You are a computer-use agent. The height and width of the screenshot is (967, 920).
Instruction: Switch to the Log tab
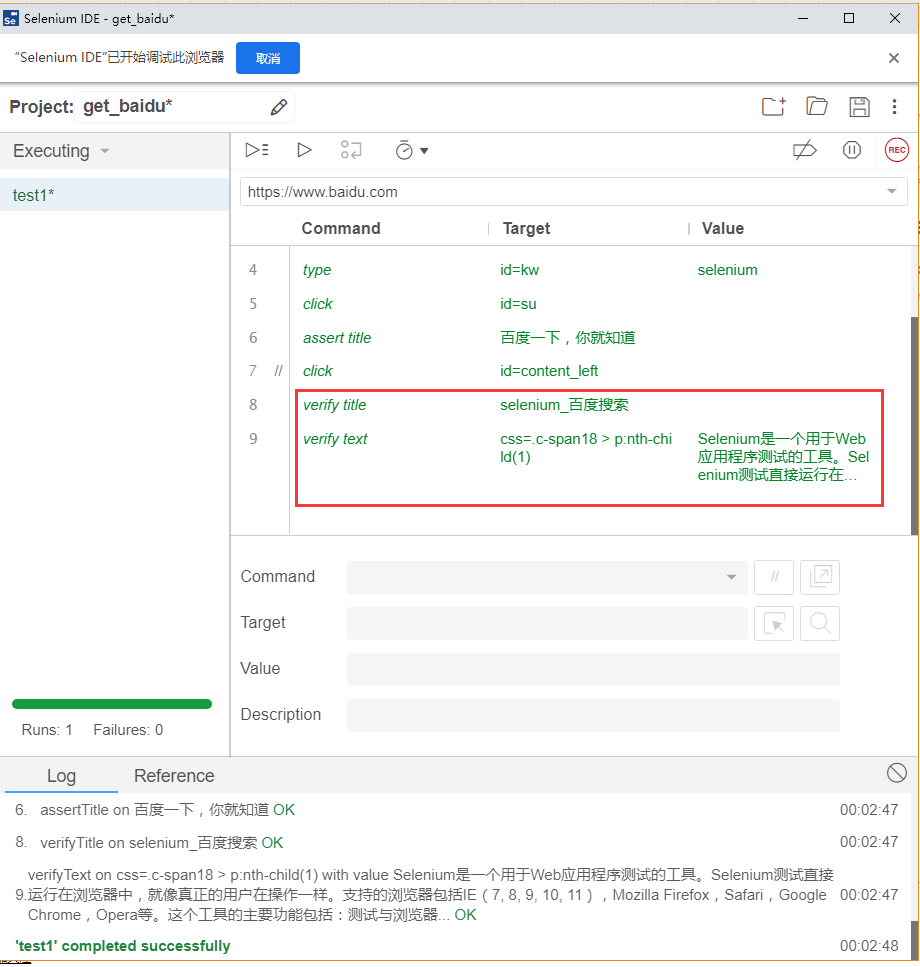(62, 776)
